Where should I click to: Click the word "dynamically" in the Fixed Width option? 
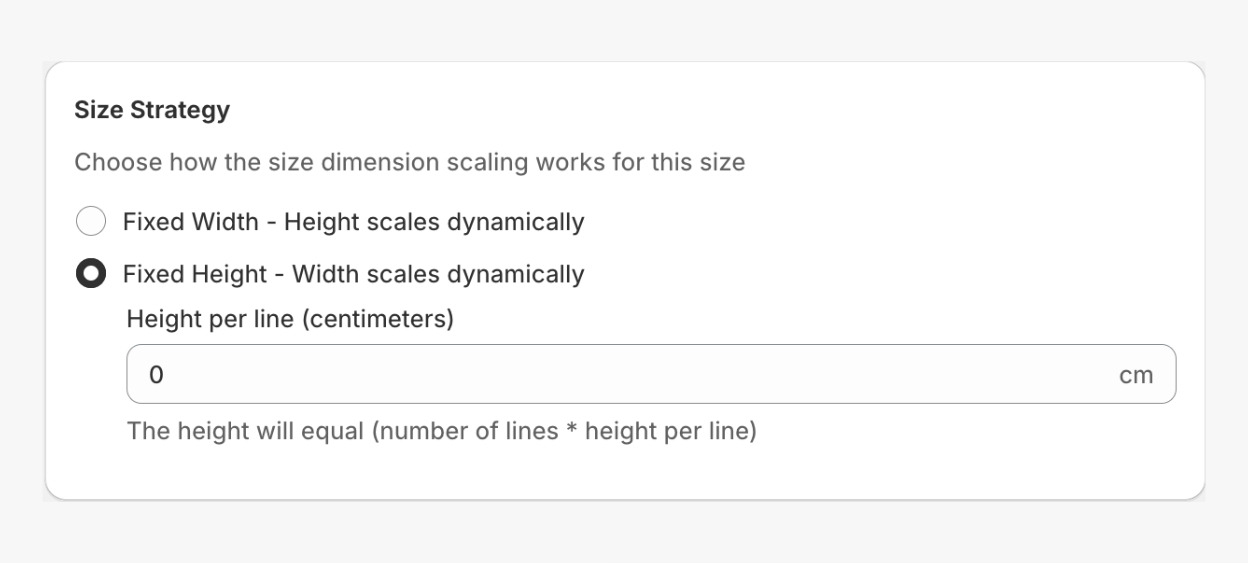point(517,221)
